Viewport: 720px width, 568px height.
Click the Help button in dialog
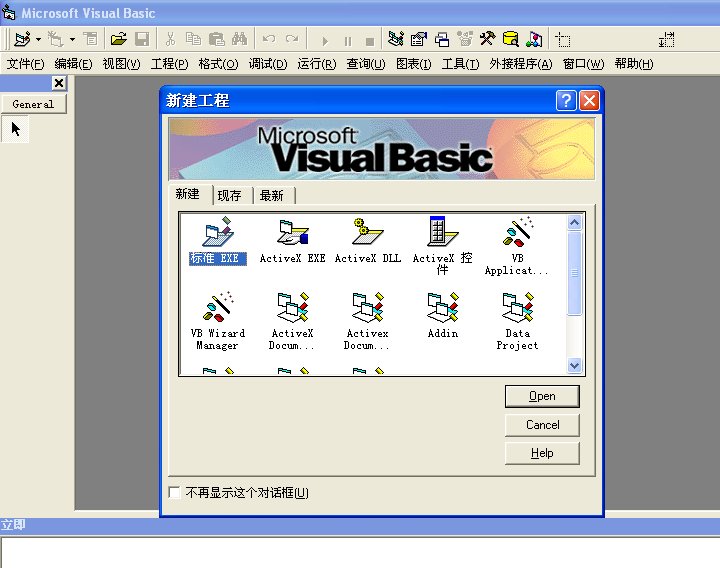[542, 453]
